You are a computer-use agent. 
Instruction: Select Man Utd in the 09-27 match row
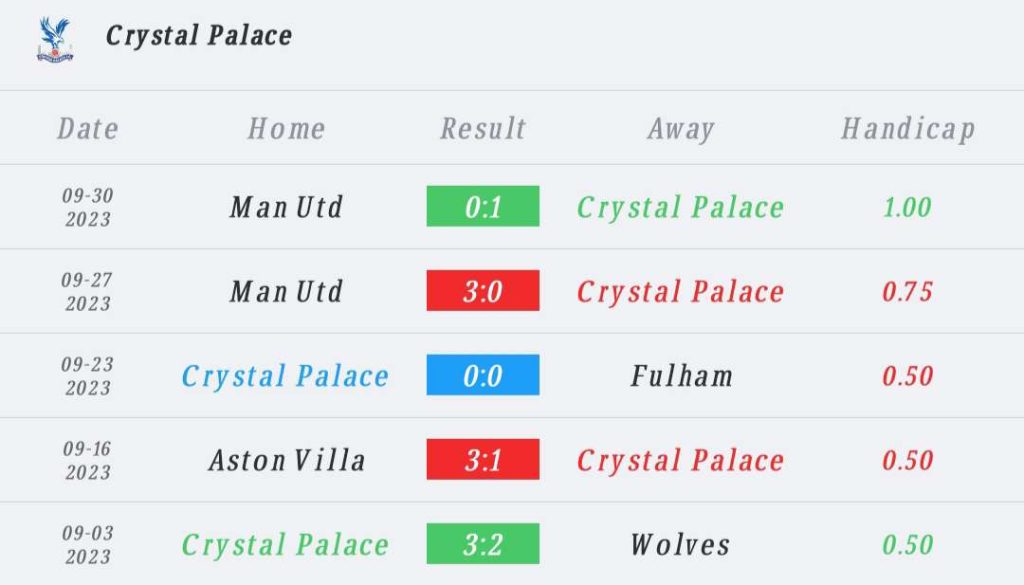[x=286, y=292]
